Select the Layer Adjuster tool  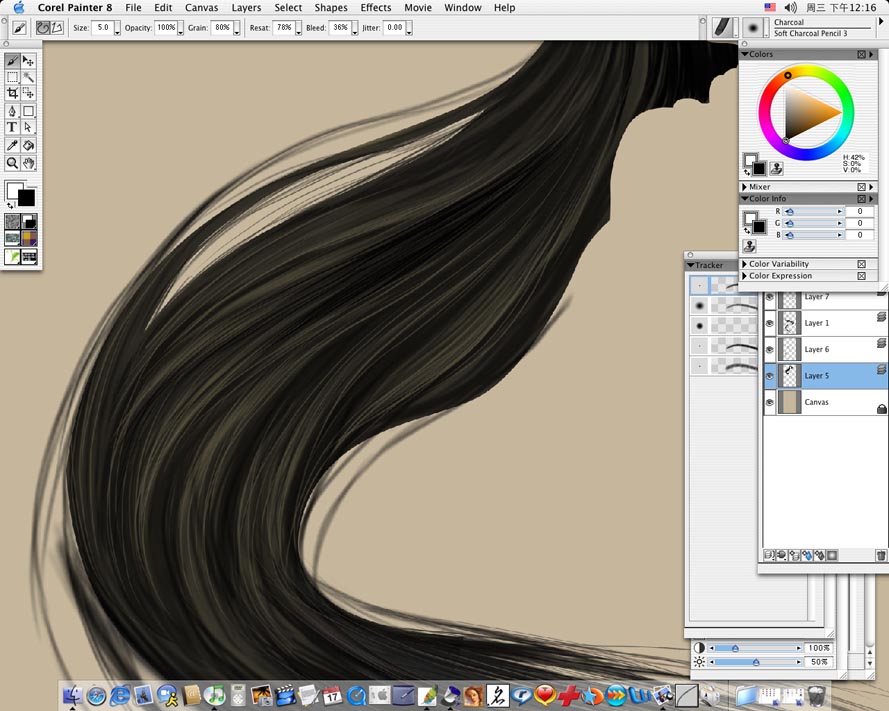[x=28, y=60]
